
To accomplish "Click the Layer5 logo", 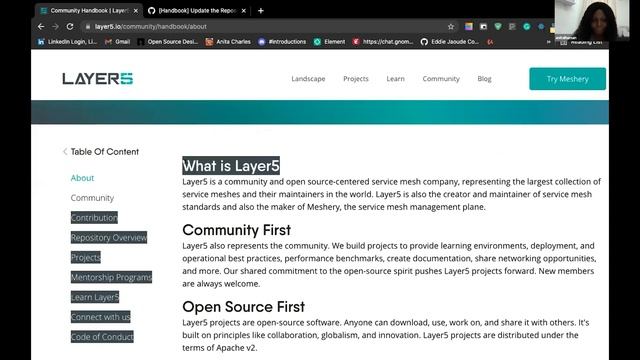I will tap(98, 78).
